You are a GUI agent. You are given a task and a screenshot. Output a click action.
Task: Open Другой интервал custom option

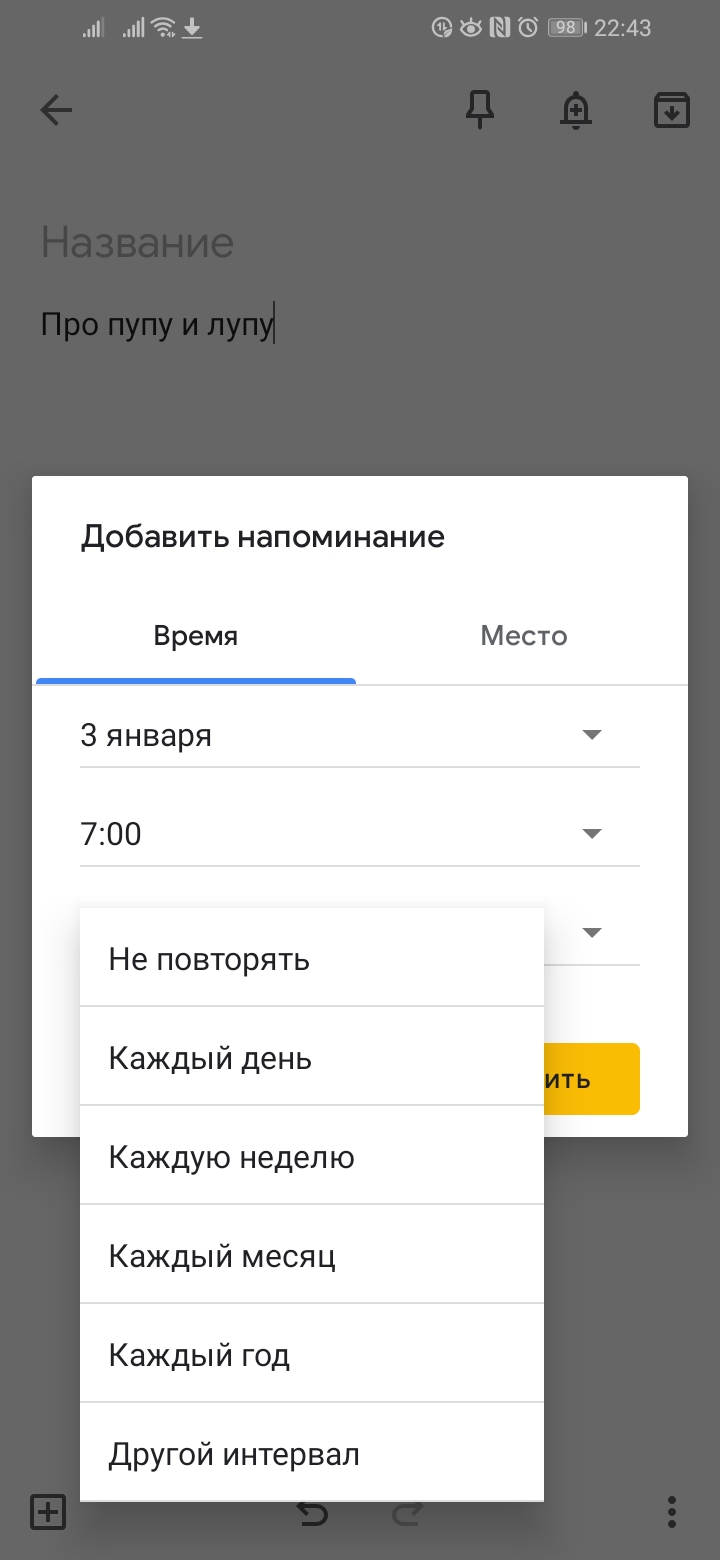pyautogui.click(x=312, y=1452)
